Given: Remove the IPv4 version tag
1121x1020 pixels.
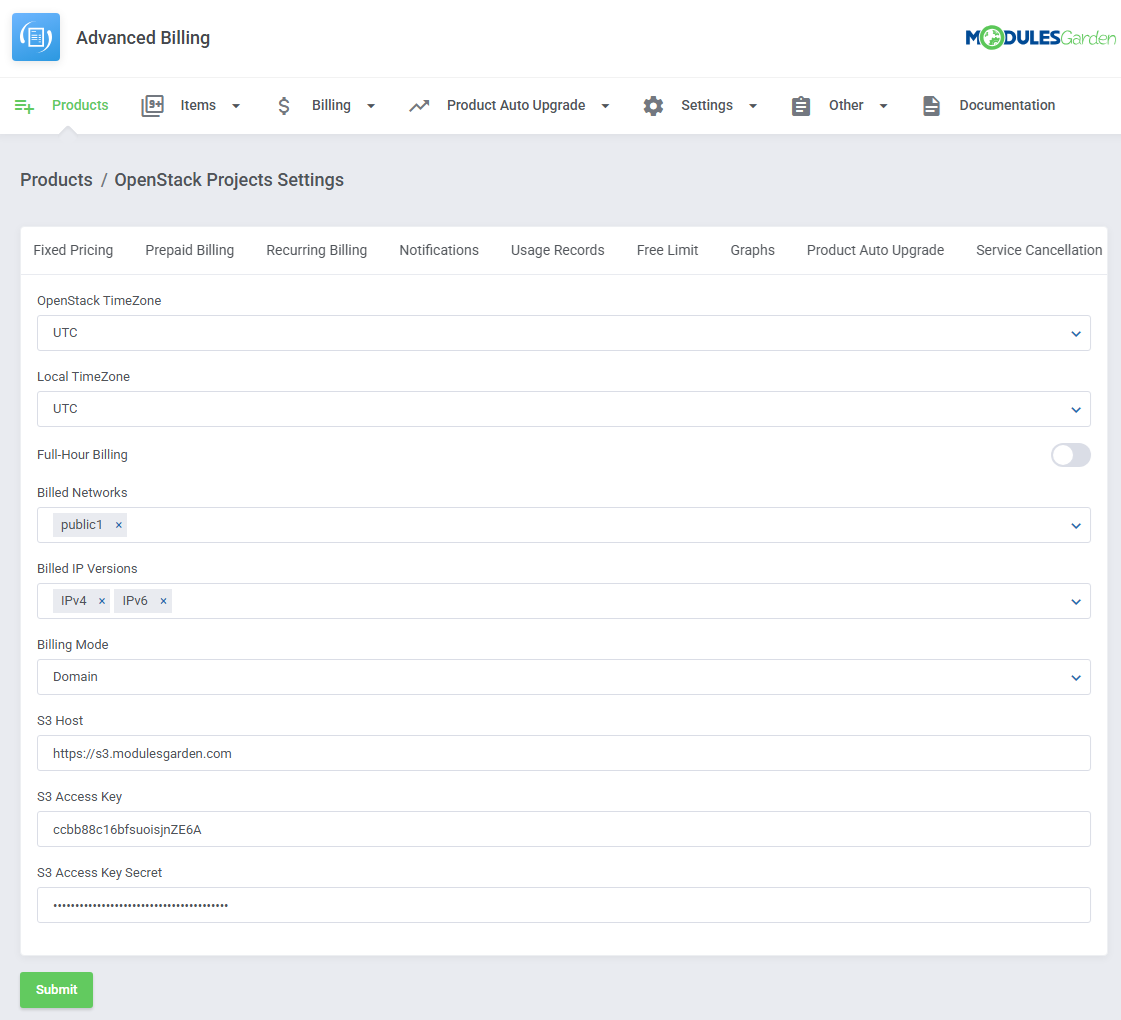Looking at the screenshot, I should (x=102, y=601).
